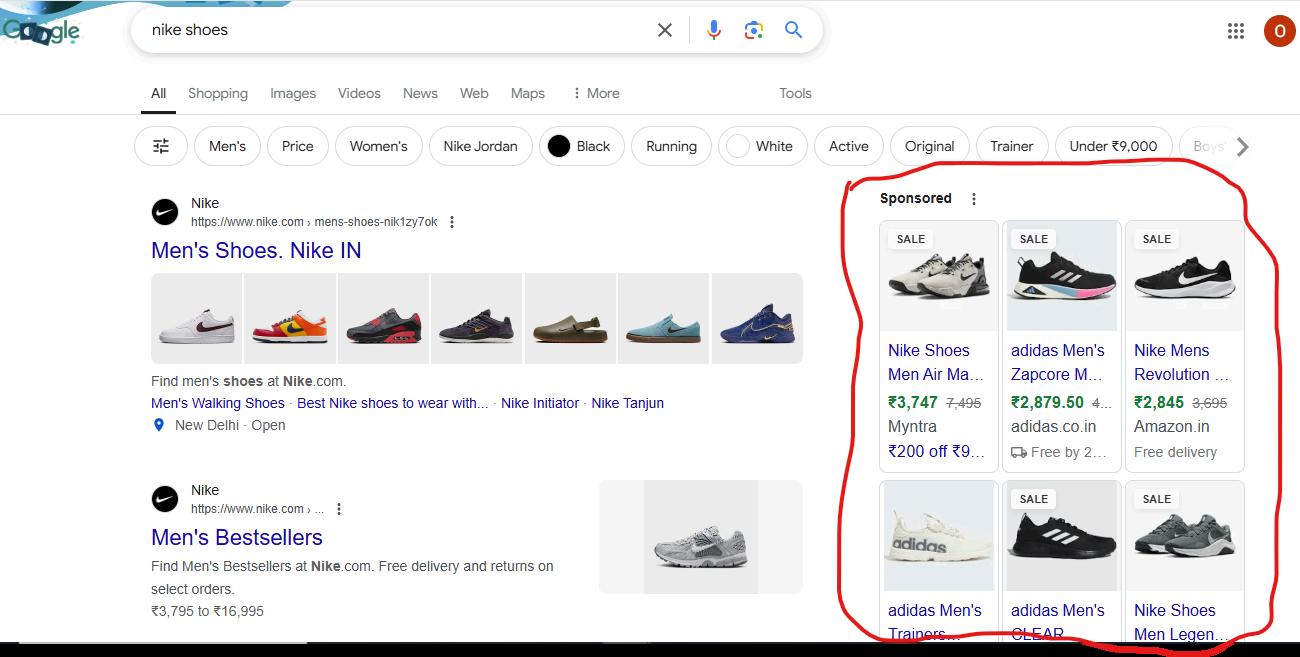
Task: Open the Men's Walking Shoes sitelink
Action: [x=218, y=403]
